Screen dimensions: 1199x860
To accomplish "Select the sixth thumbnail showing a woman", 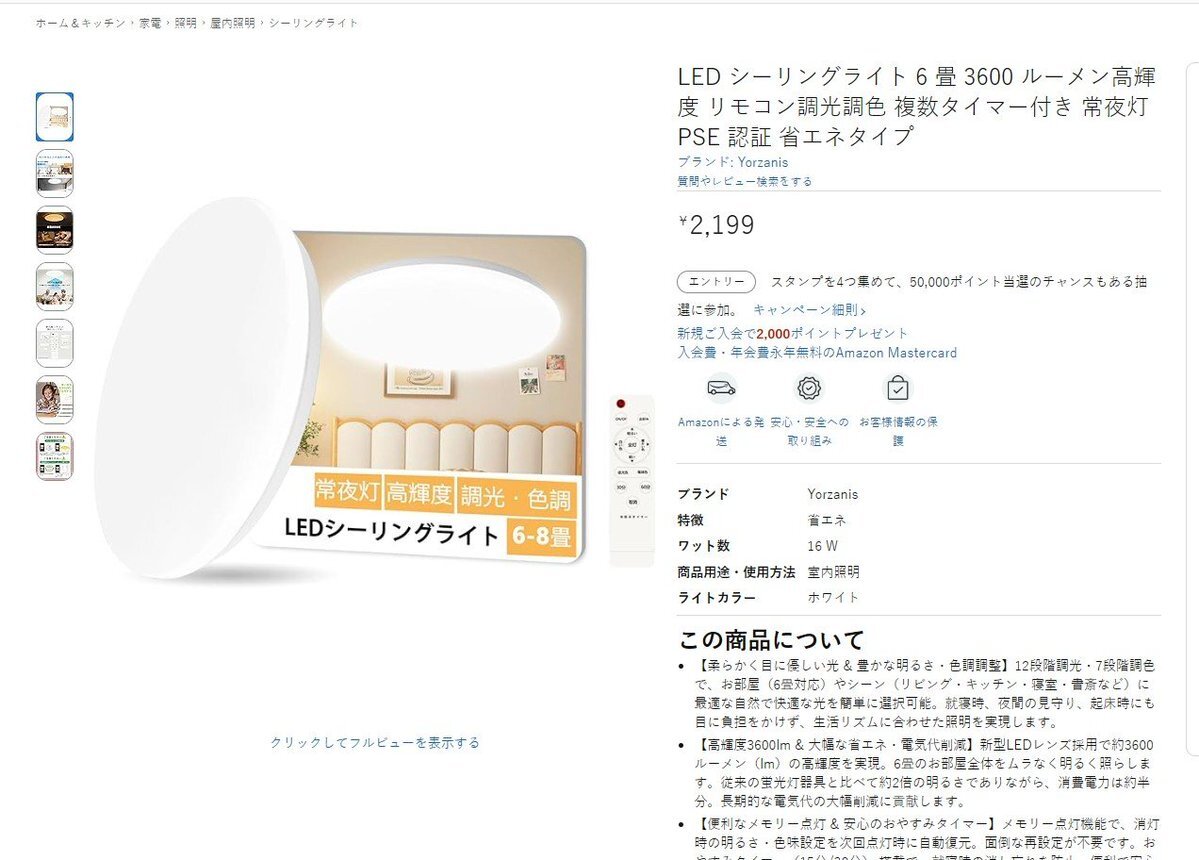I will pyautogui.click(x=54, y=400).
